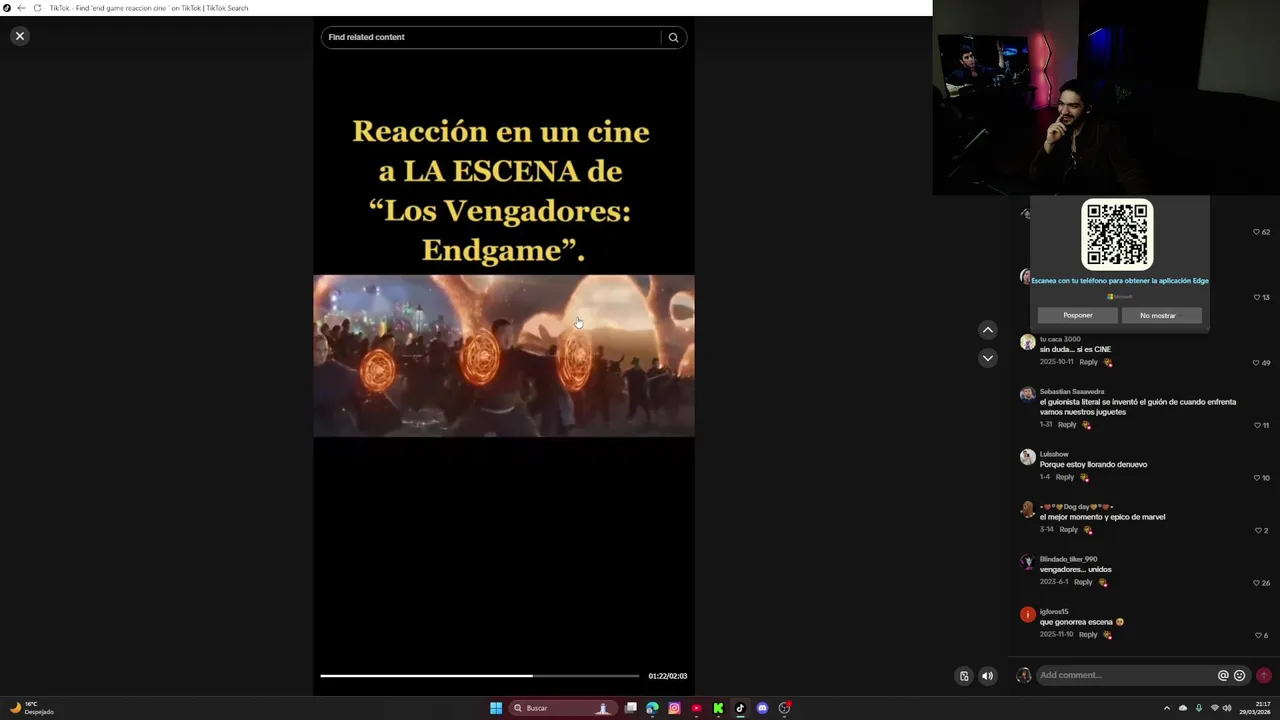Open the clock showing 21:17
This screenshot has width=1280, height=720.
click(1255, 708)
